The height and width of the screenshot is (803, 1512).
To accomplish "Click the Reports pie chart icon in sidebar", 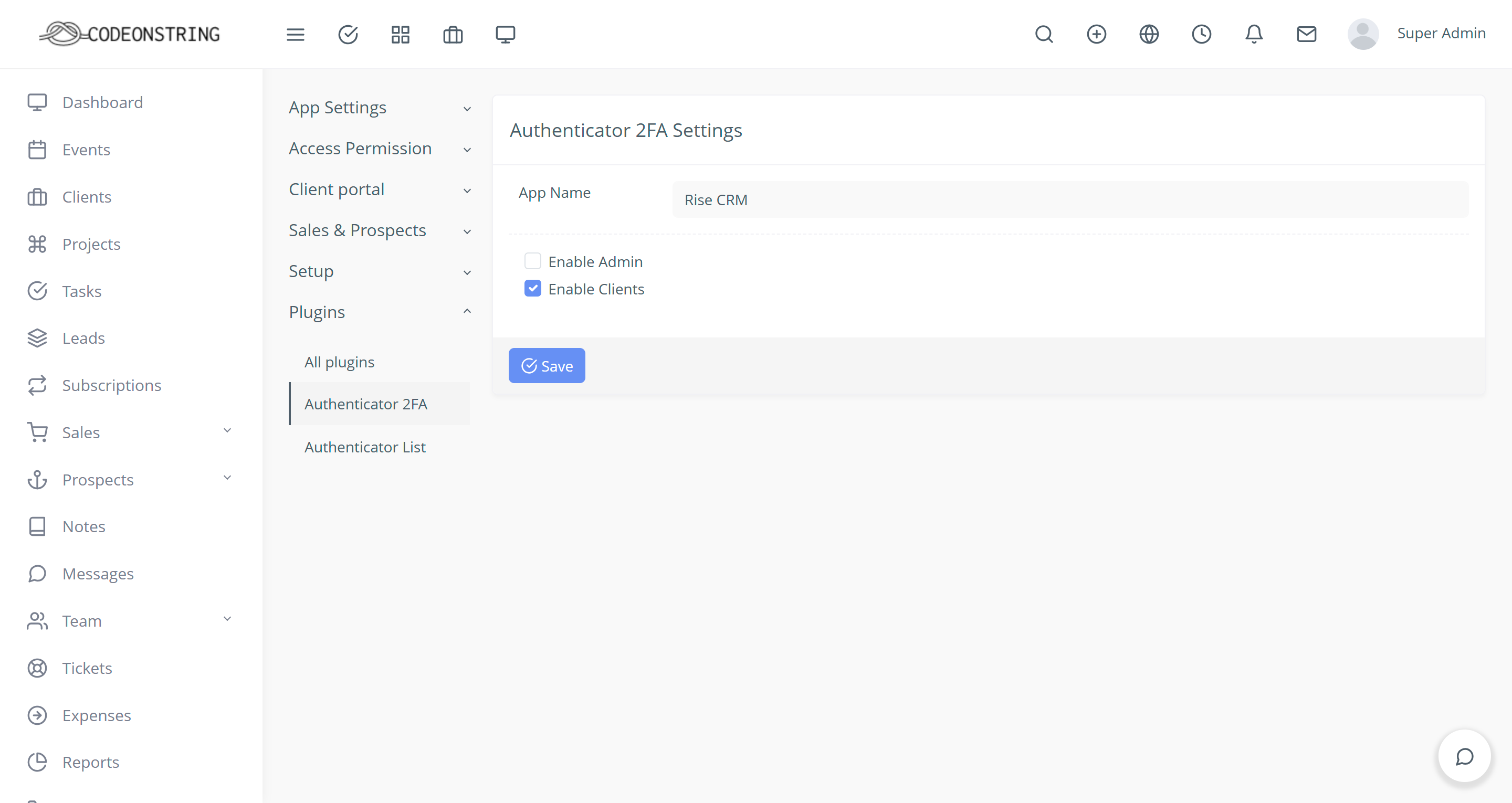I will click(37, 762).
